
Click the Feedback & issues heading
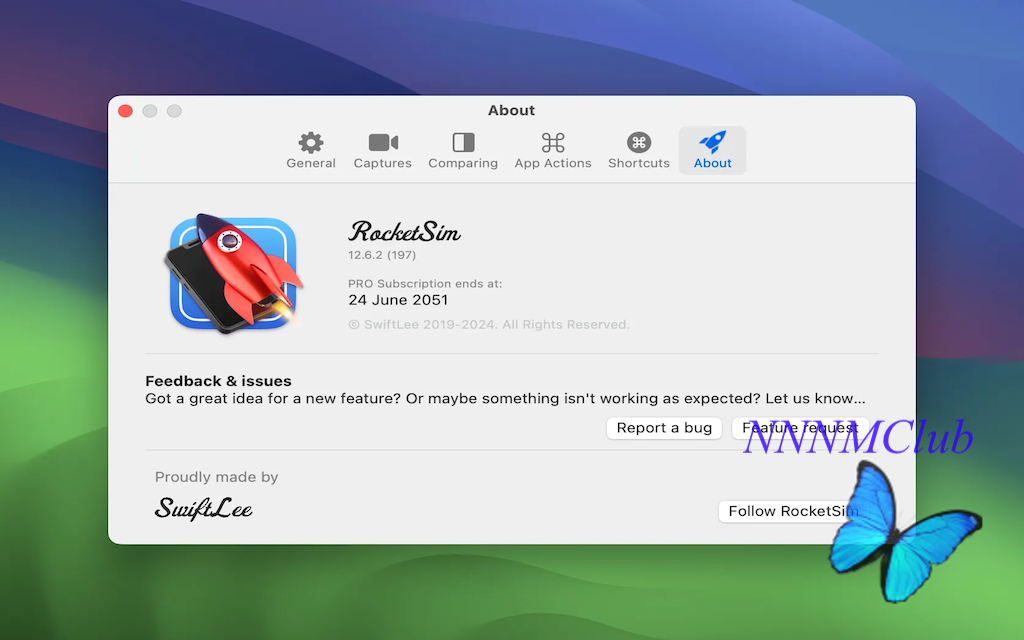pos(218,381)
